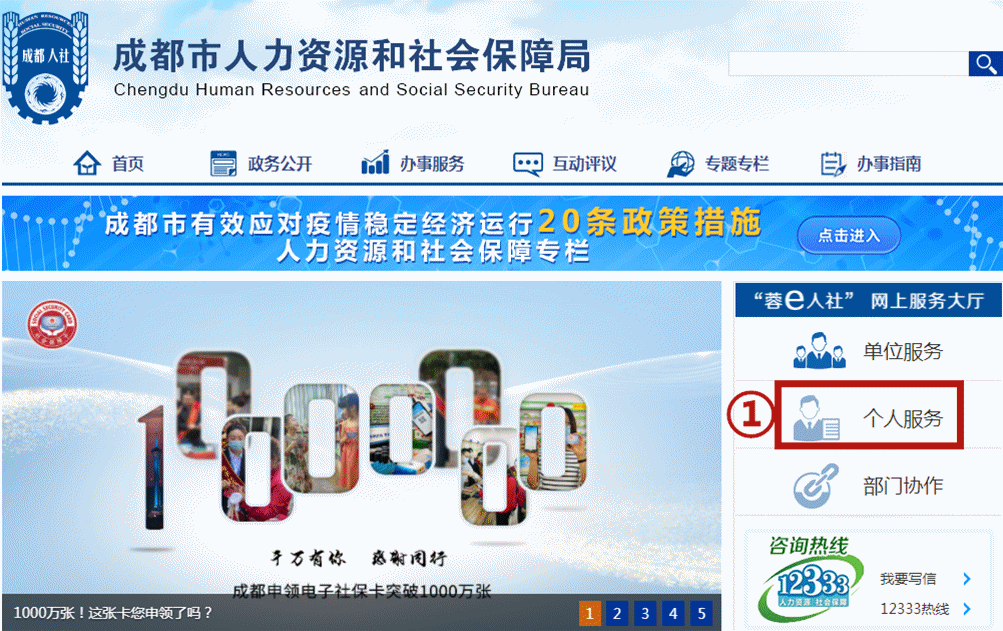Screen dimensions: 1003x631
Task: Click the chain link icon for 部门协作
Action: pyautogui.click(x=816, y=486)
